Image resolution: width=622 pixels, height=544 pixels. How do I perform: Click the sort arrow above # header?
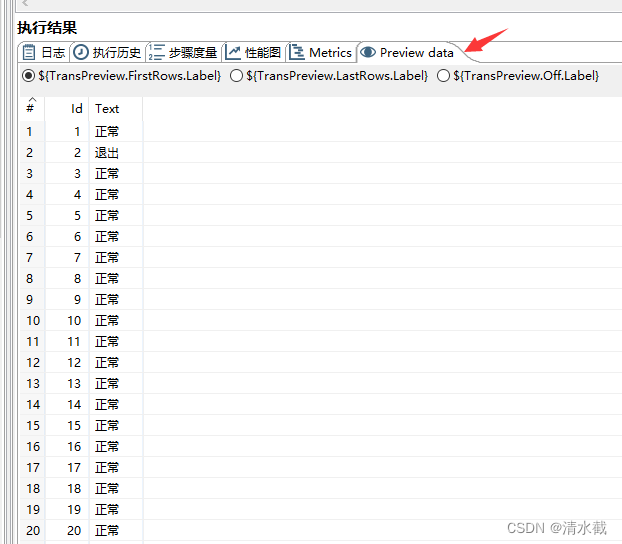pos(33,99)
